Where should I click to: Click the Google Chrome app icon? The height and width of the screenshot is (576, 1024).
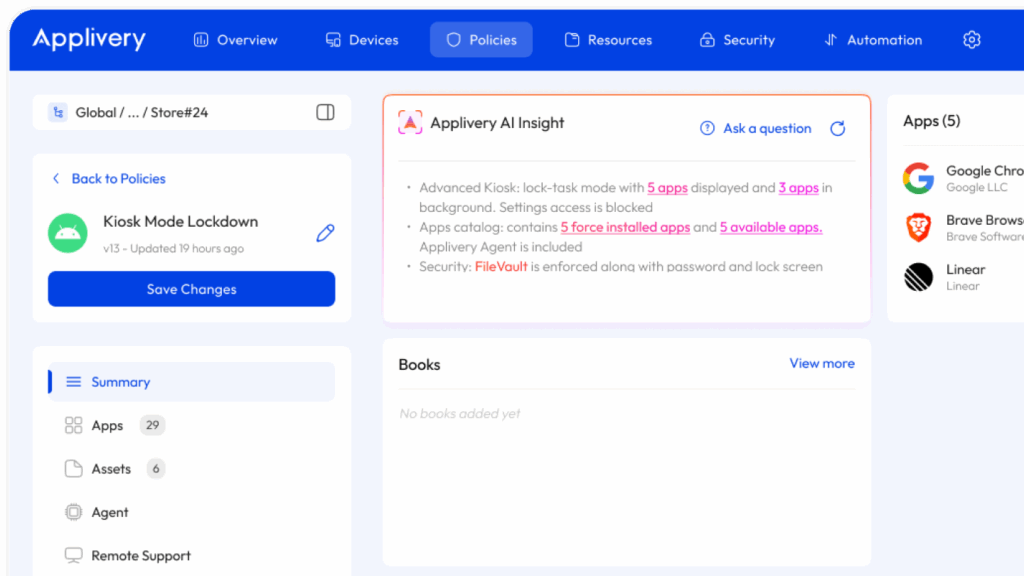point(918,179)
